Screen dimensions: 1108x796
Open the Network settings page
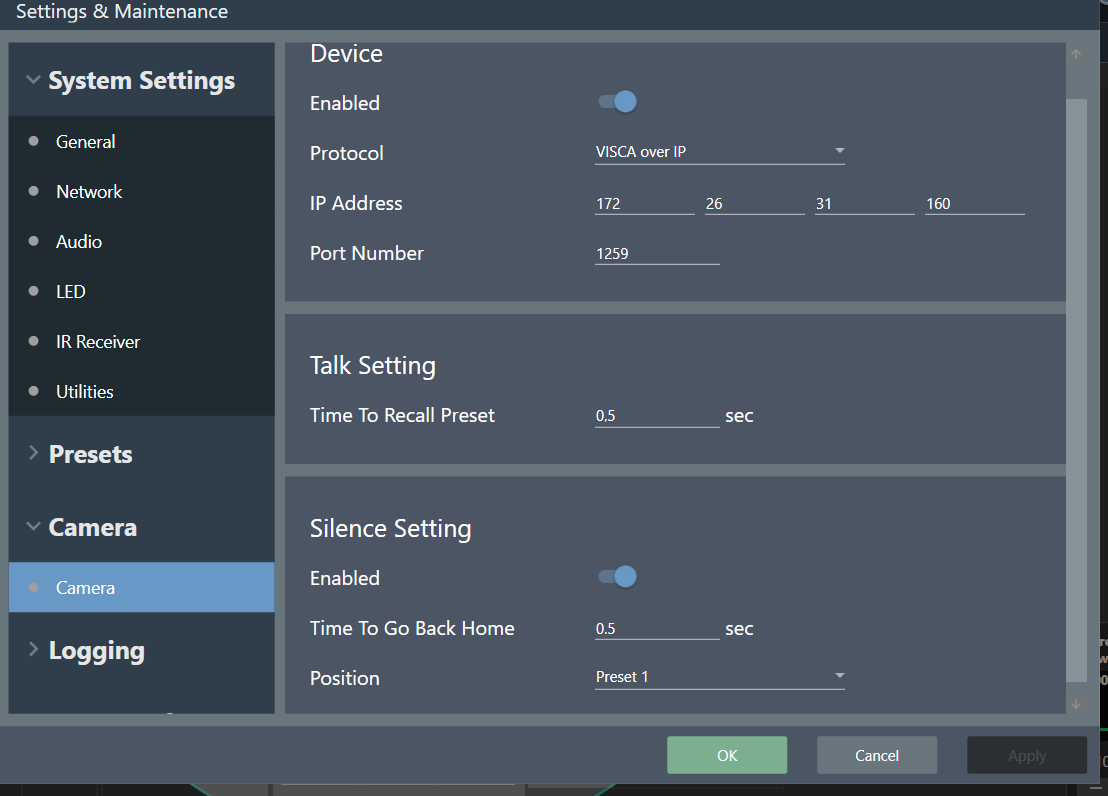point(141,192)
